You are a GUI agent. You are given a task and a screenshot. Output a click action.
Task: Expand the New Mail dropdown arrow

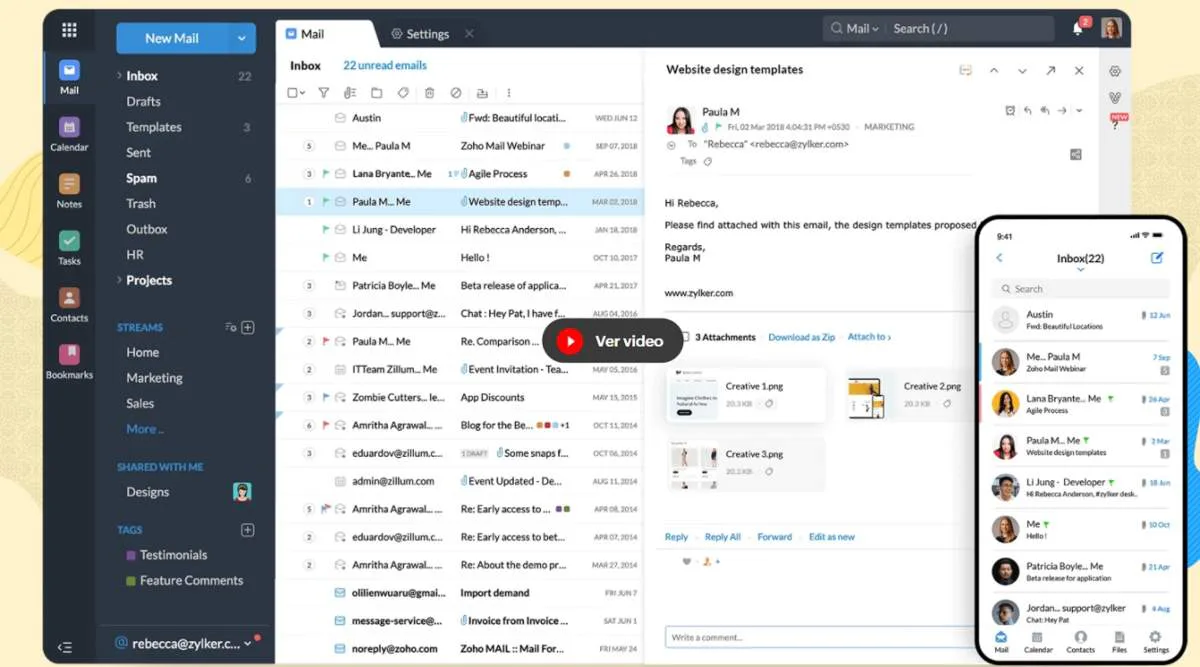(241, 37)
